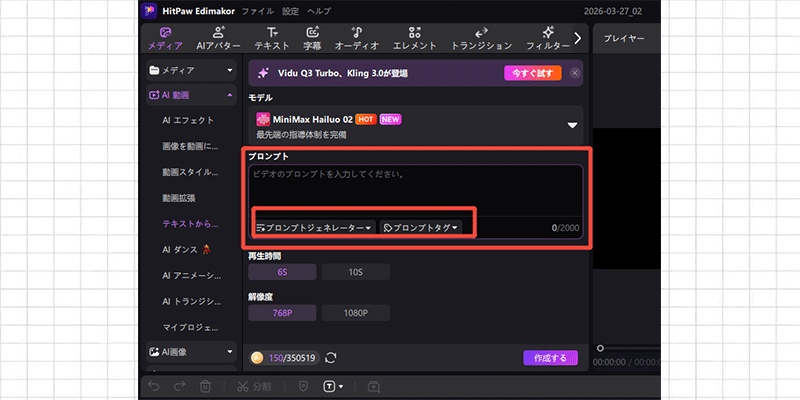Click the trash delete icon

click(205, 386)
